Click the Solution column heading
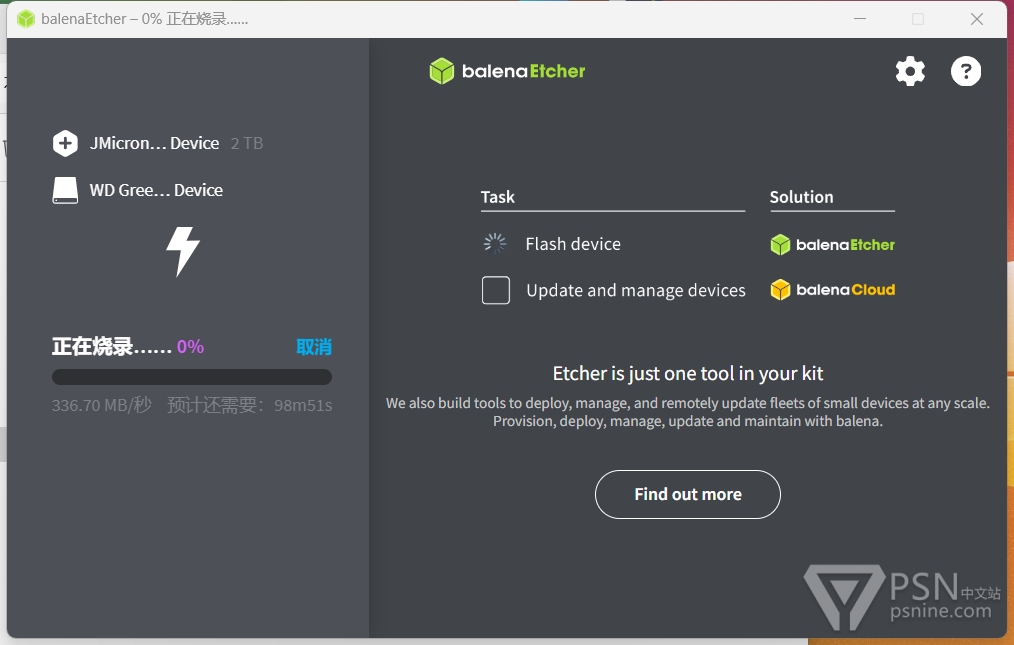The image size is (1014, 645). tap(801, 197)
